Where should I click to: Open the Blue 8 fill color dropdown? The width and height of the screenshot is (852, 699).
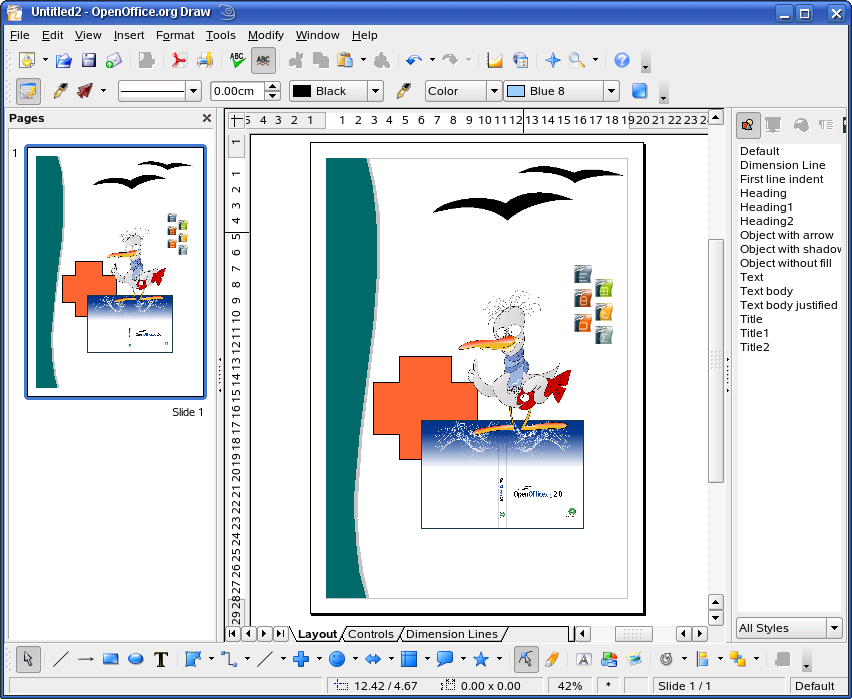(x=611, y=91)
